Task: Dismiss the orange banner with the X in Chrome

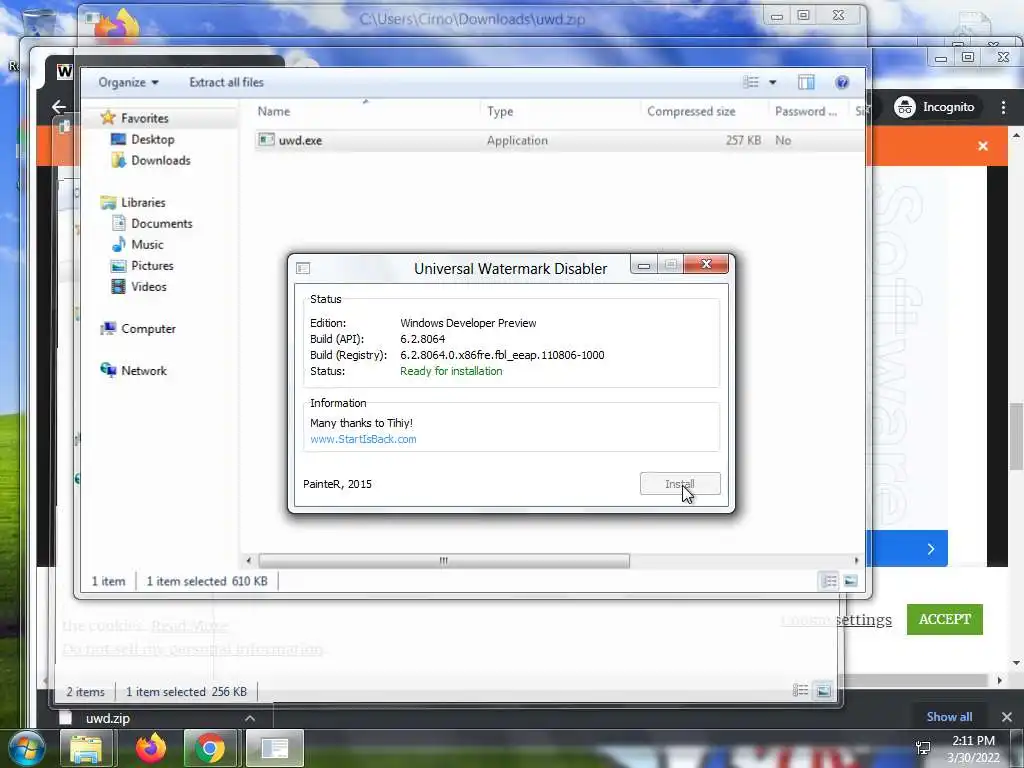Action: pos(983,146)
